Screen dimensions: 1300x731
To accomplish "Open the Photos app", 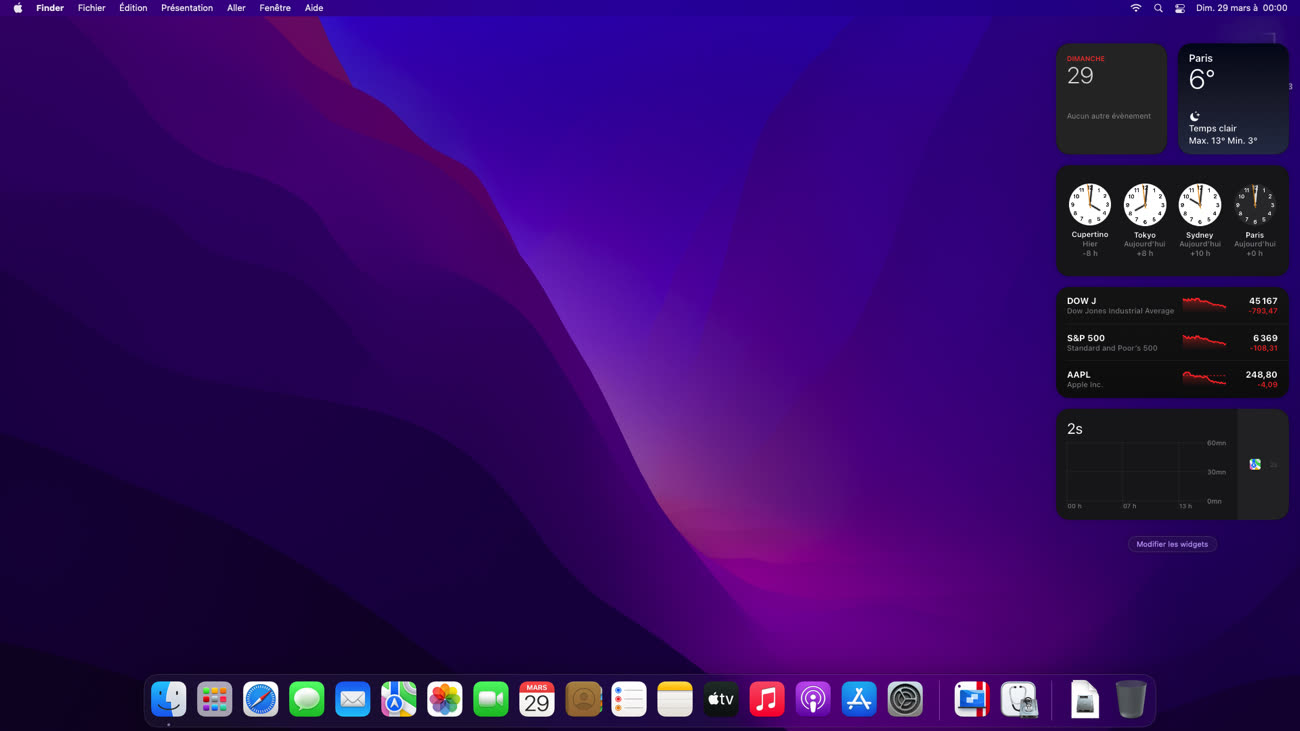I will pos(445,699).
